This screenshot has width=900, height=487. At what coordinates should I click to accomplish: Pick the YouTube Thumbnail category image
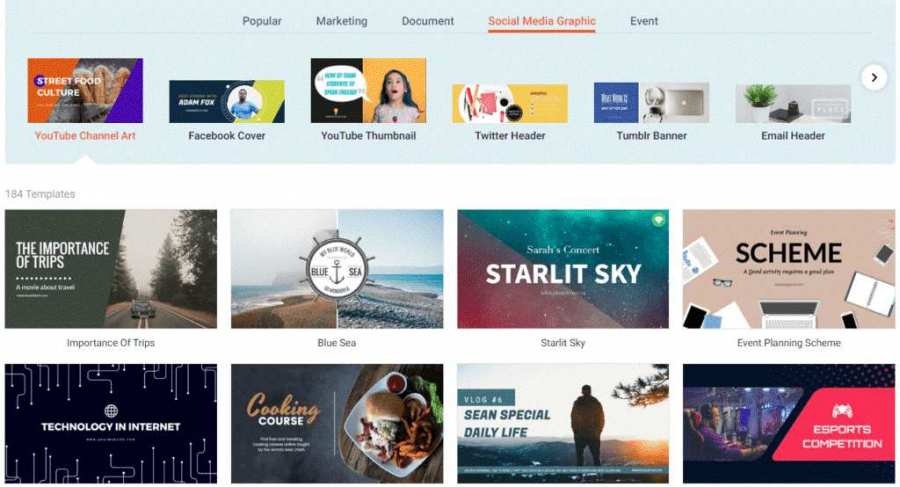368,90
